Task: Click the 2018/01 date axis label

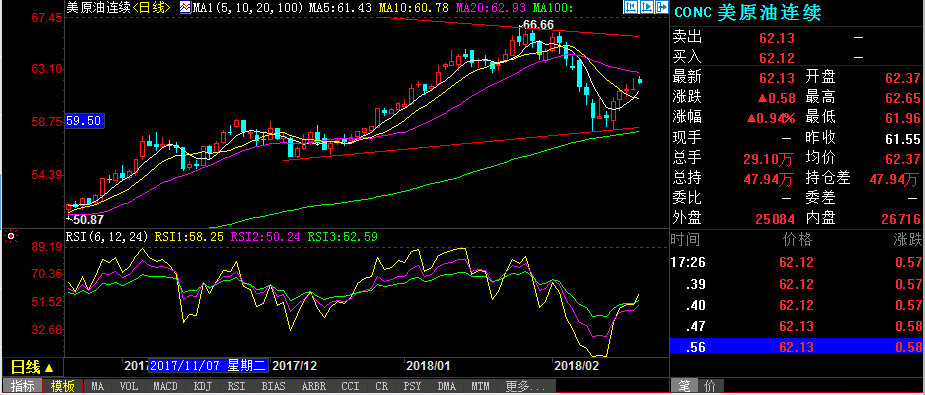Action: (x=429, y=366)
